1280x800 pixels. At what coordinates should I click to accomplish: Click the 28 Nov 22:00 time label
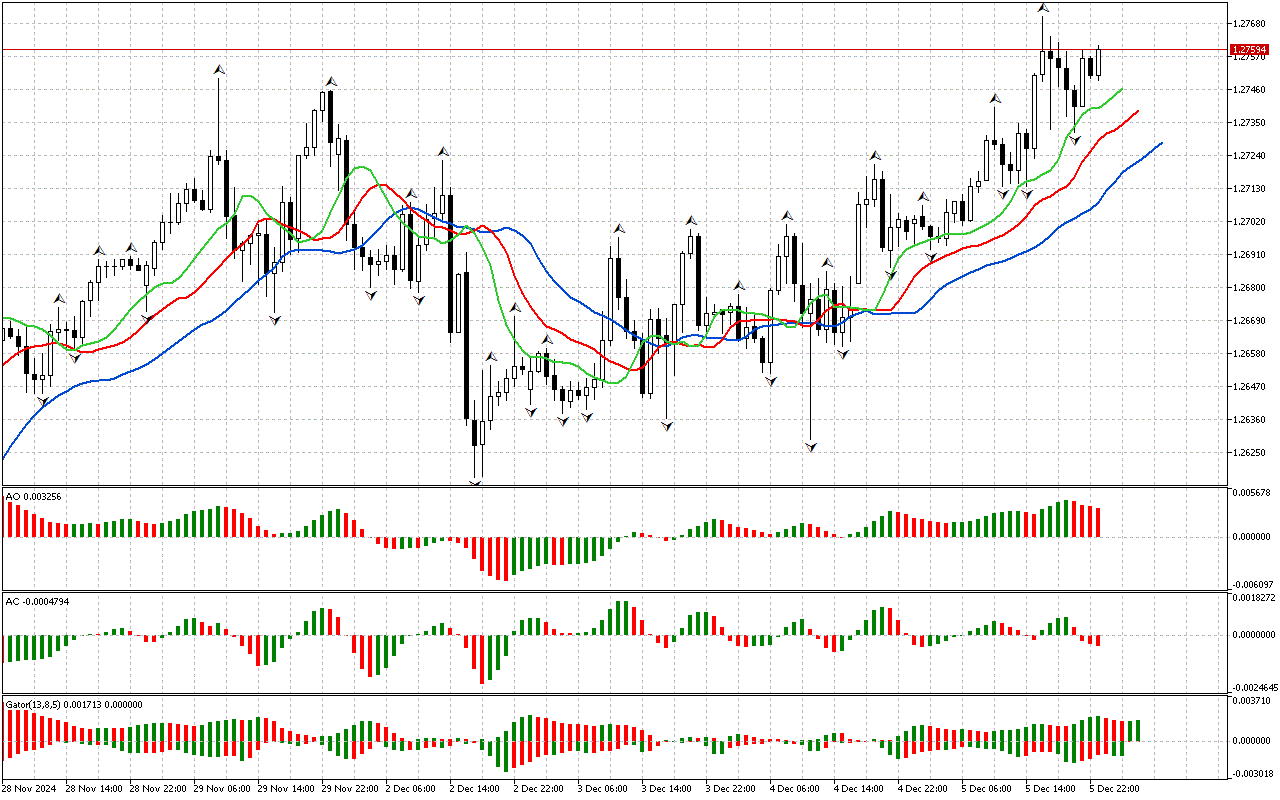coord(158,789)
